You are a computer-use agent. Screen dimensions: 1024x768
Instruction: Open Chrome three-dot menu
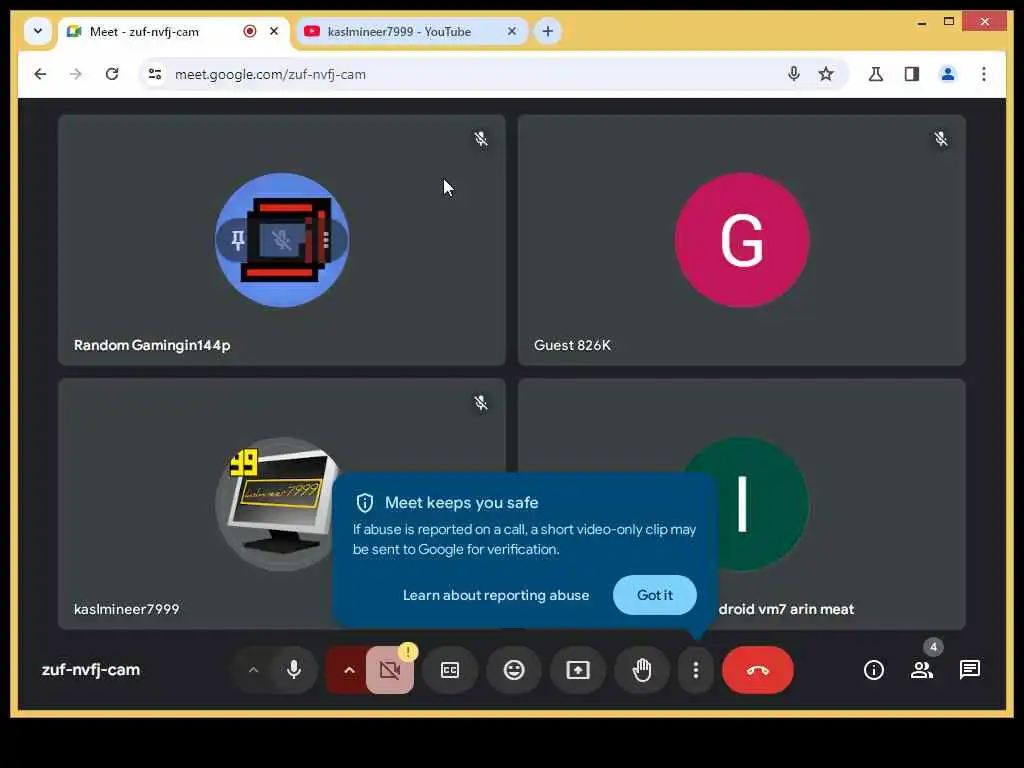coord(984,74)
